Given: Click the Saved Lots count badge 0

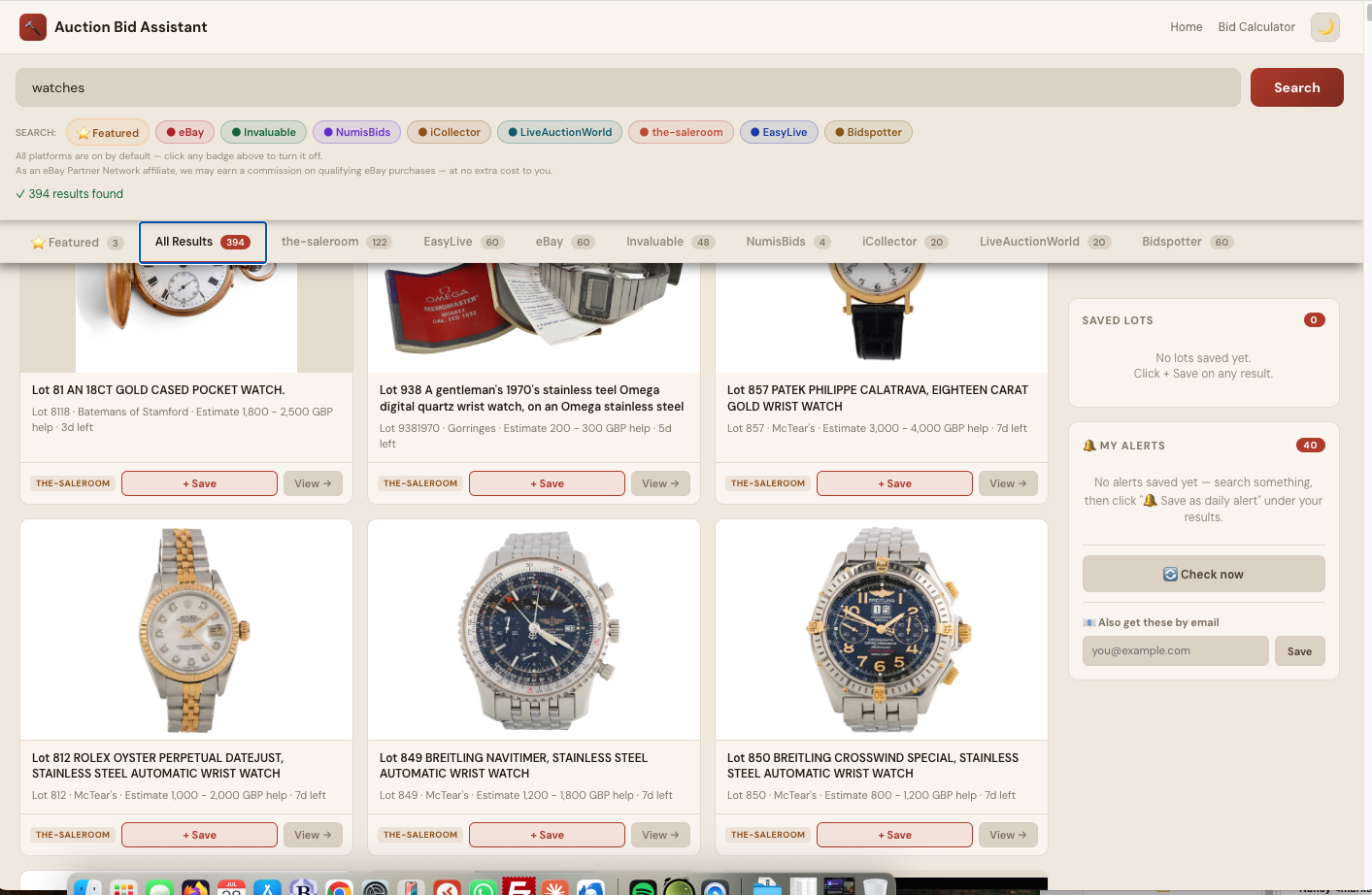Looking at the screenshot, I should (1314, 320).
